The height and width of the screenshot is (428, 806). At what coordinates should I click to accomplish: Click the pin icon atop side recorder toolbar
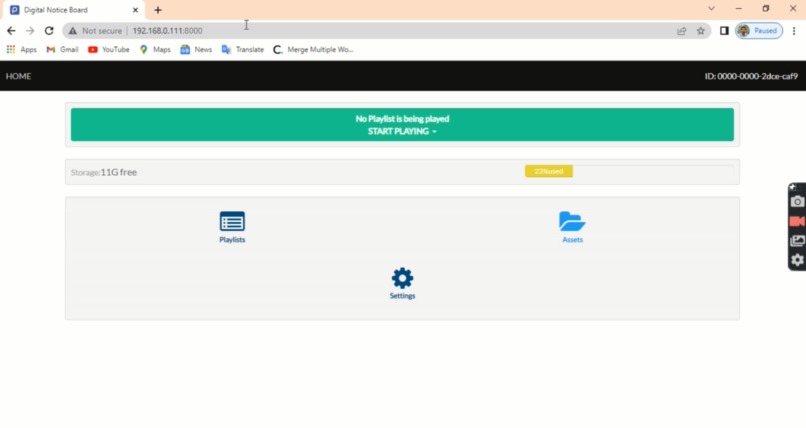793,187
